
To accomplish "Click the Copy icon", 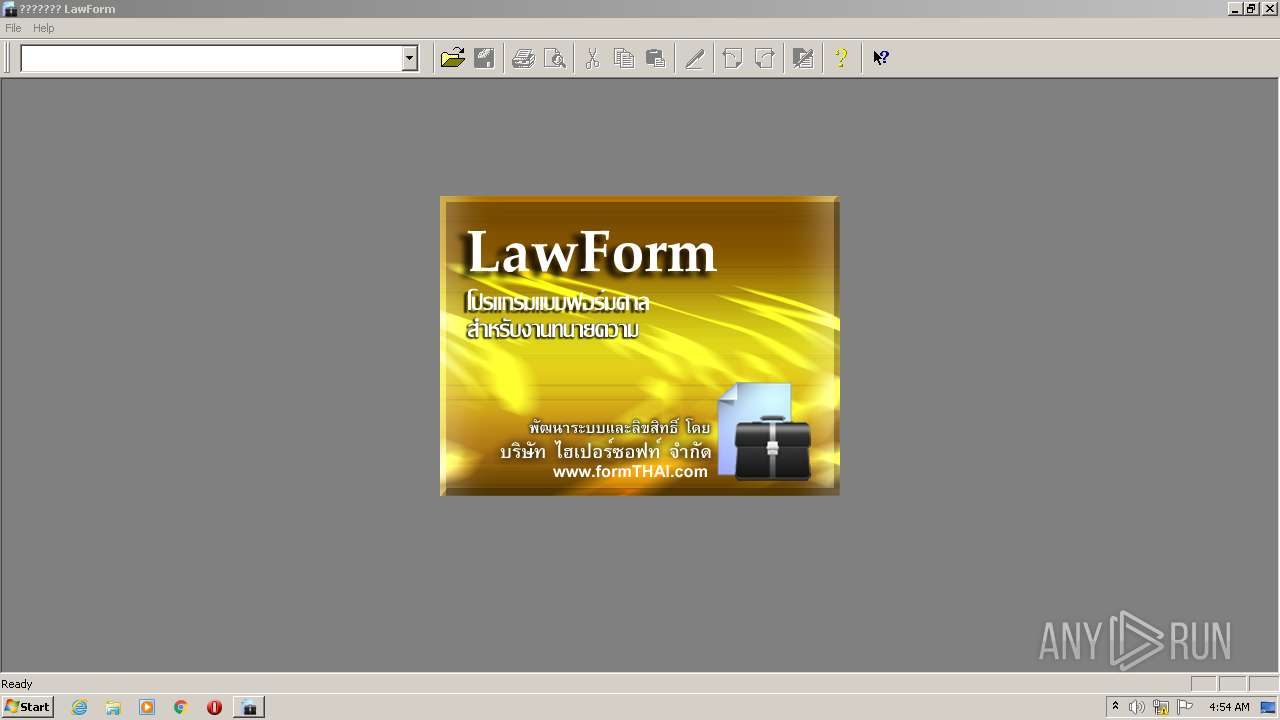I will pos(624,58).
